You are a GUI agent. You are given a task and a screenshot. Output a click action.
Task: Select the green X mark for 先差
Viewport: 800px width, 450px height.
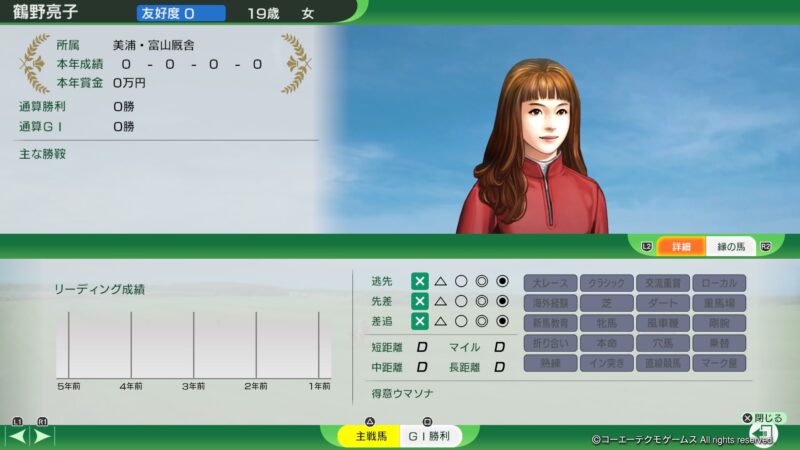click(420, 302)
